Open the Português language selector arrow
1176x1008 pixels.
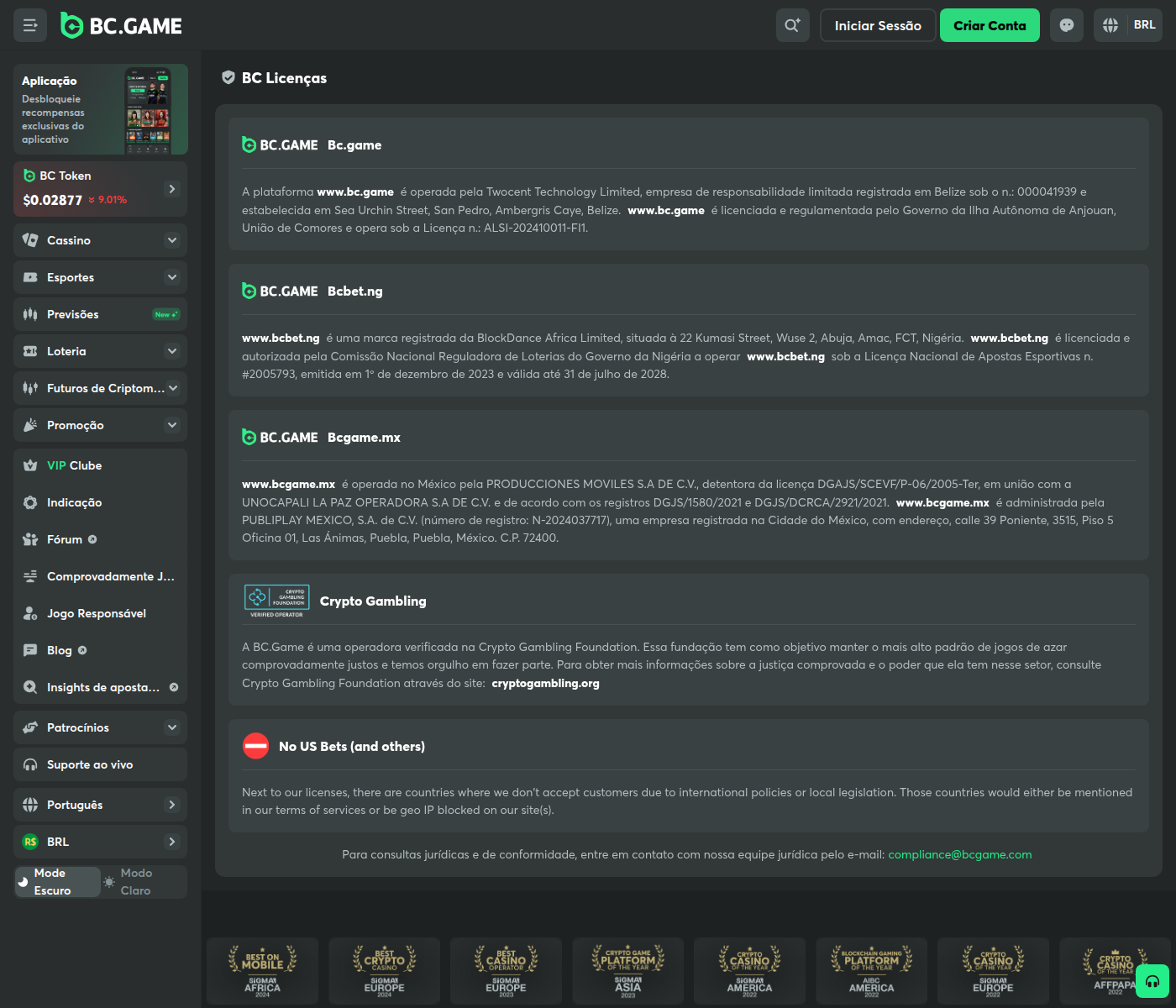tap(172, 805)
